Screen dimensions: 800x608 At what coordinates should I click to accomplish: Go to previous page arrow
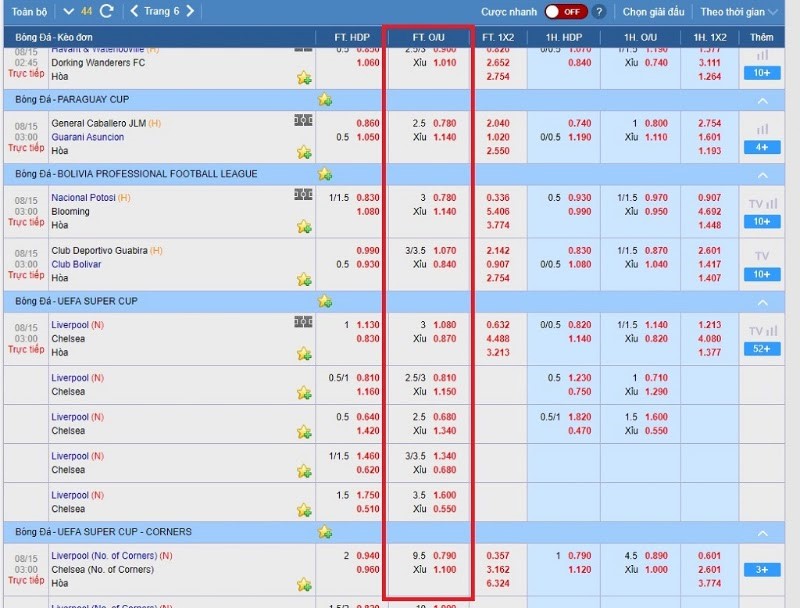(x=135, y=12)
